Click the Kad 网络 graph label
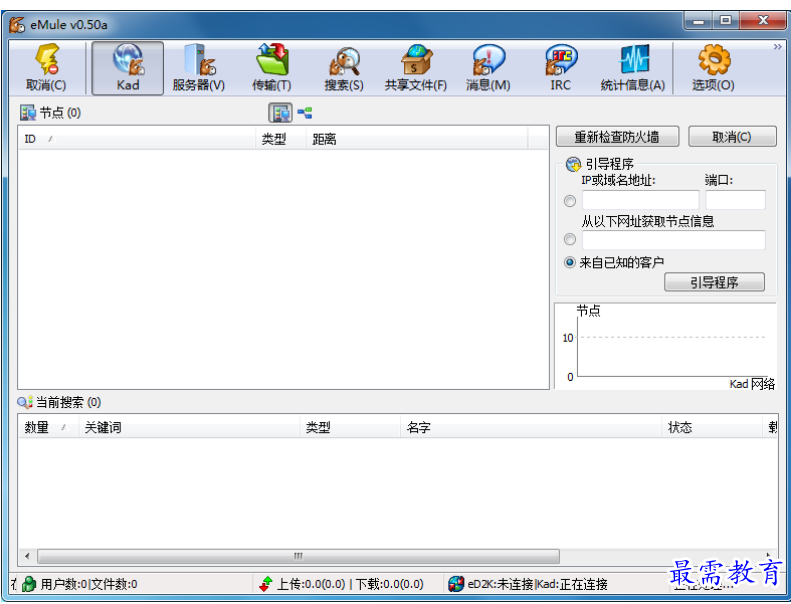Screen dimensions: 791x604 point(752,384)
